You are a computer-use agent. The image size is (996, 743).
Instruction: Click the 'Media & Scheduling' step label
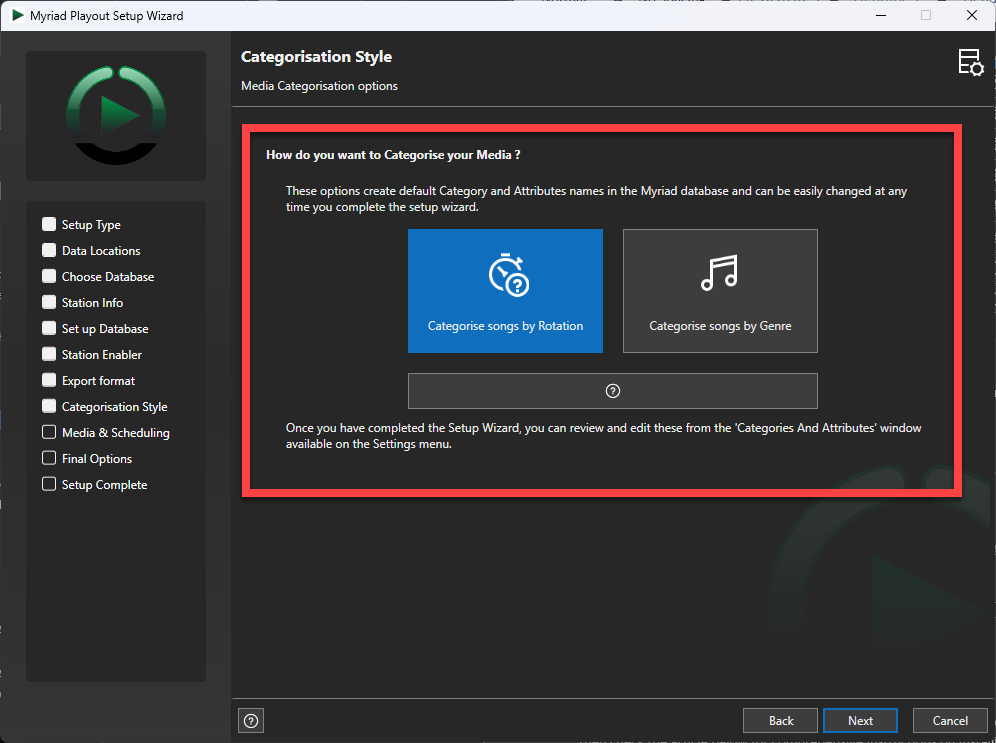tap(116, 433)
